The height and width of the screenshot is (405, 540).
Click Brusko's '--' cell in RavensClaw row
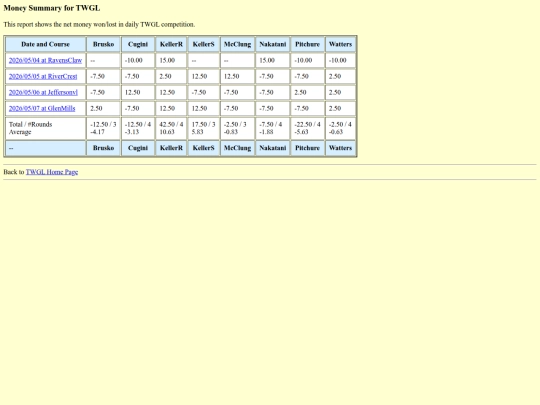[103, 60]
